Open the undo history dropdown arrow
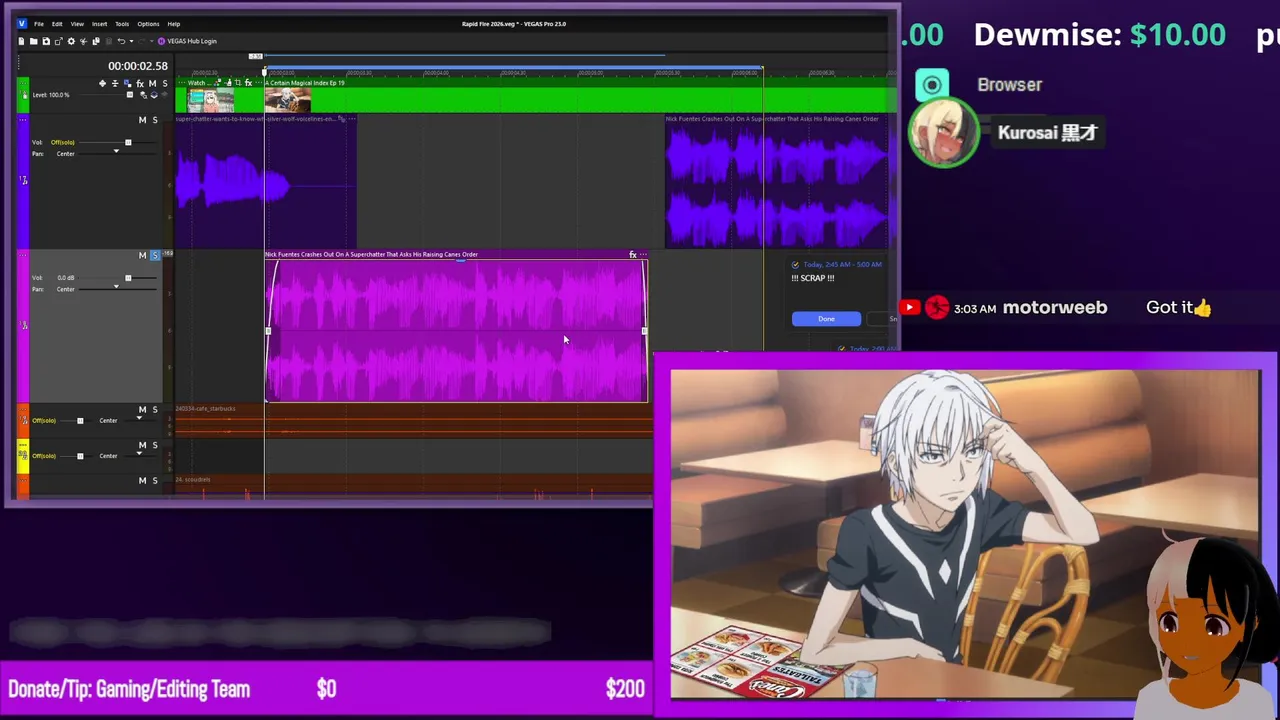Screen dimensions: 1280x720 (131, 41)
